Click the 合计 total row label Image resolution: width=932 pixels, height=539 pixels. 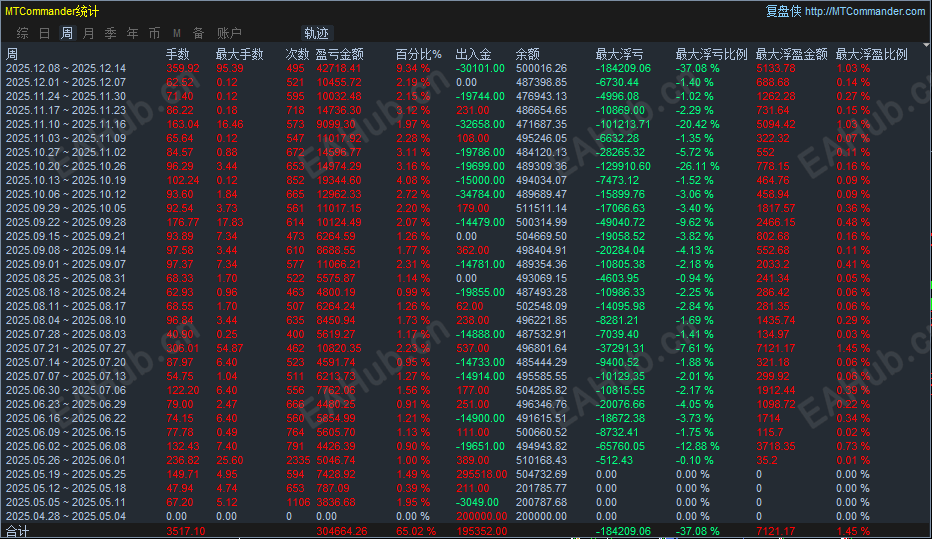click(x=17, y=531)
